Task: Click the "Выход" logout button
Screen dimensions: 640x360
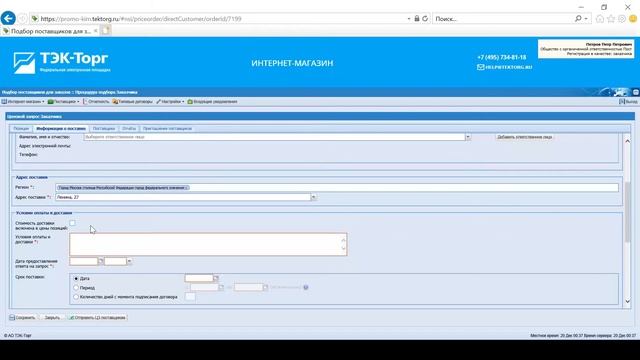Action: [628, 102]
